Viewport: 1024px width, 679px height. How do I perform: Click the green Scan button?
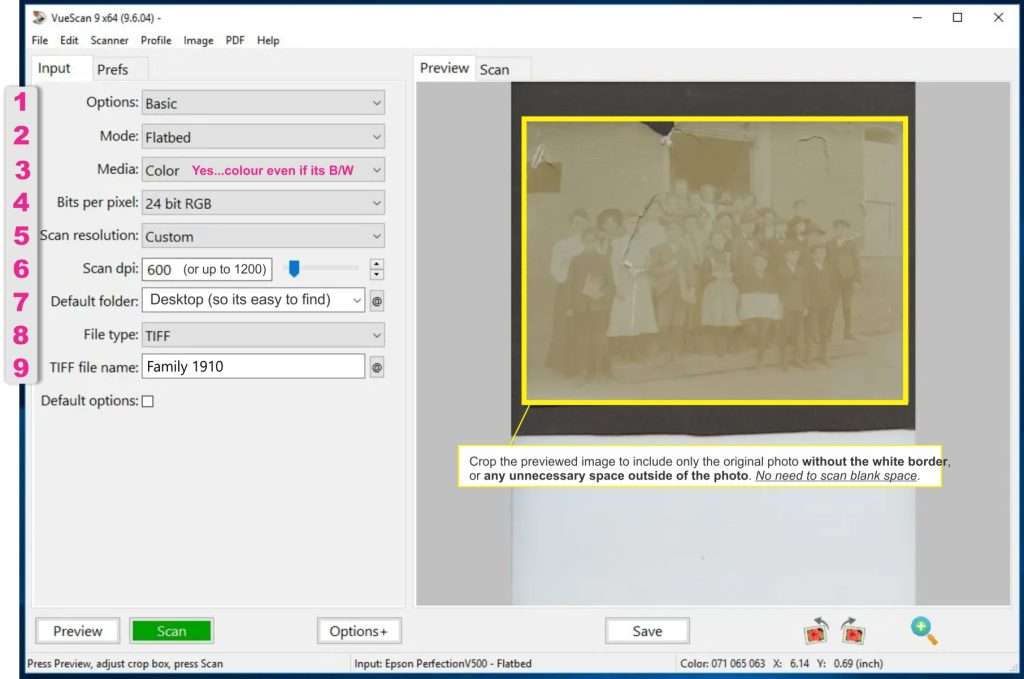(171, 631)
